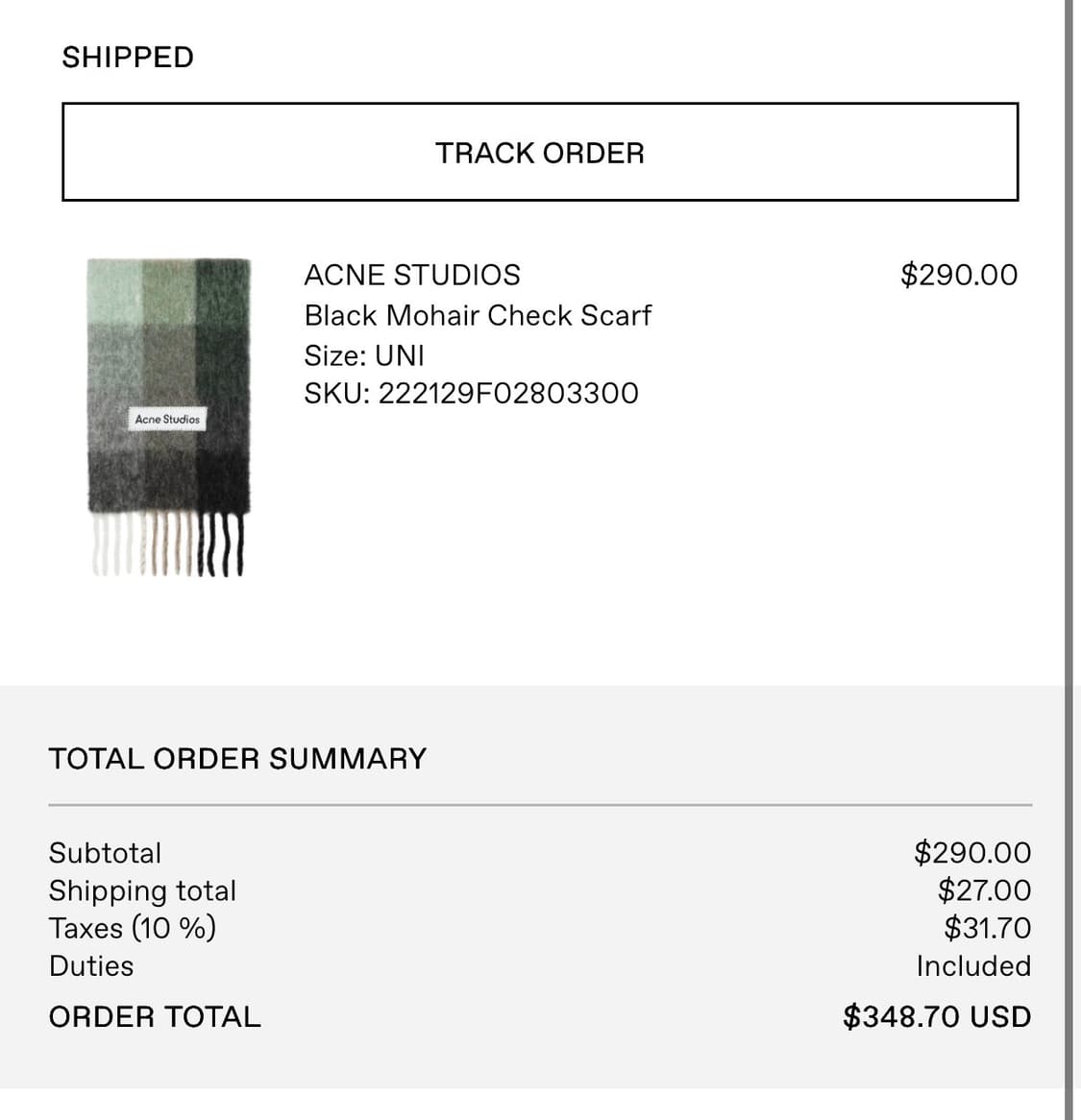Select the Duties label
Viewport: 1081px width, 1120px height.
pos(91,966)
